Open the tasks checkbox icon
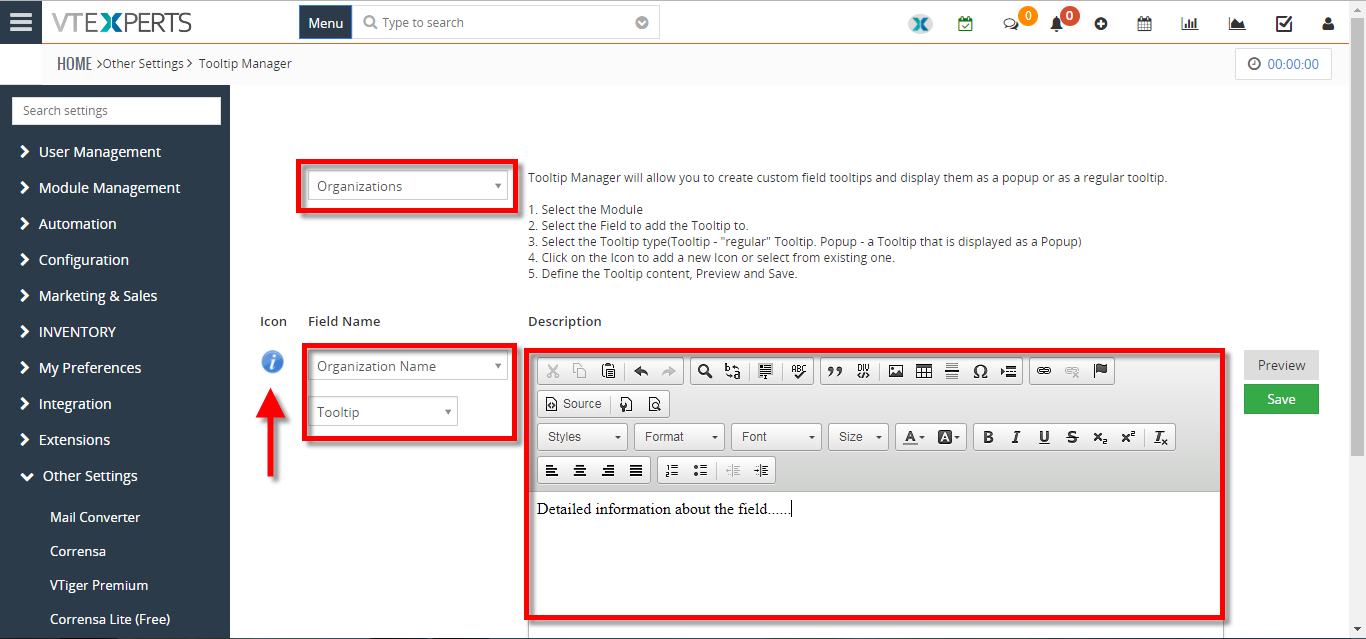 (x=1284, y=24)
